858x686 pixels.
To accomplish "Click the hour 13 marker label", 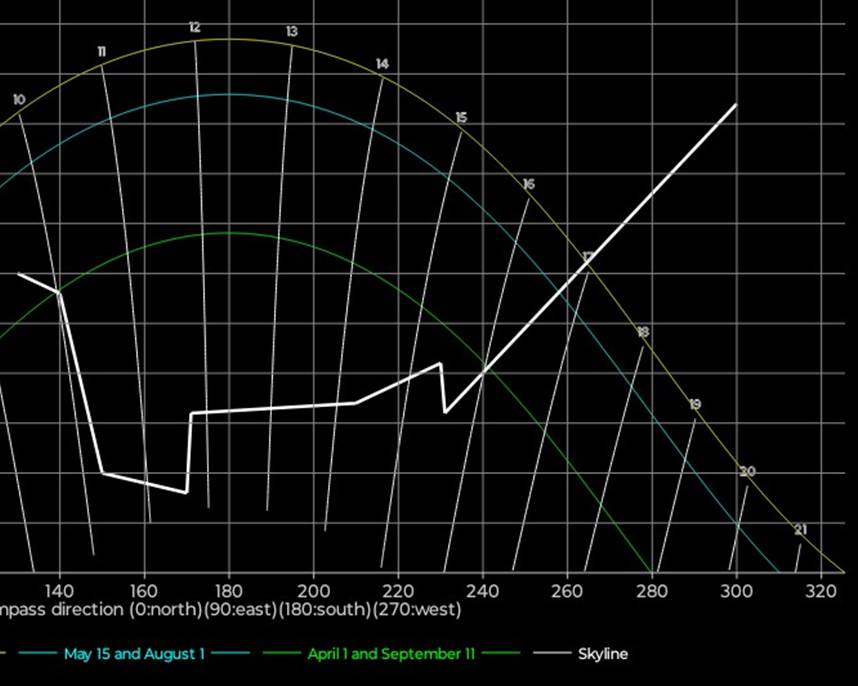I will (x=291, y=32).
